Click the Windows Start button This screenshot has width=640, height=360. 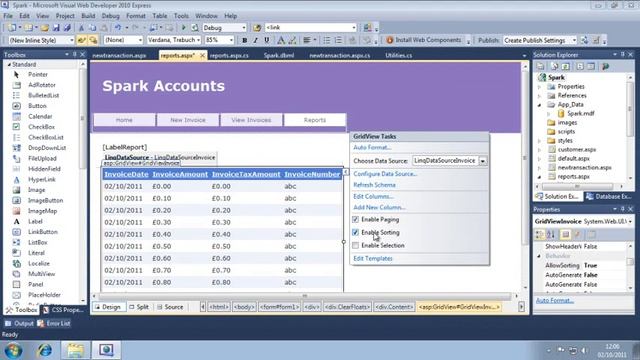pyautogui.click(x=13, y=351)
